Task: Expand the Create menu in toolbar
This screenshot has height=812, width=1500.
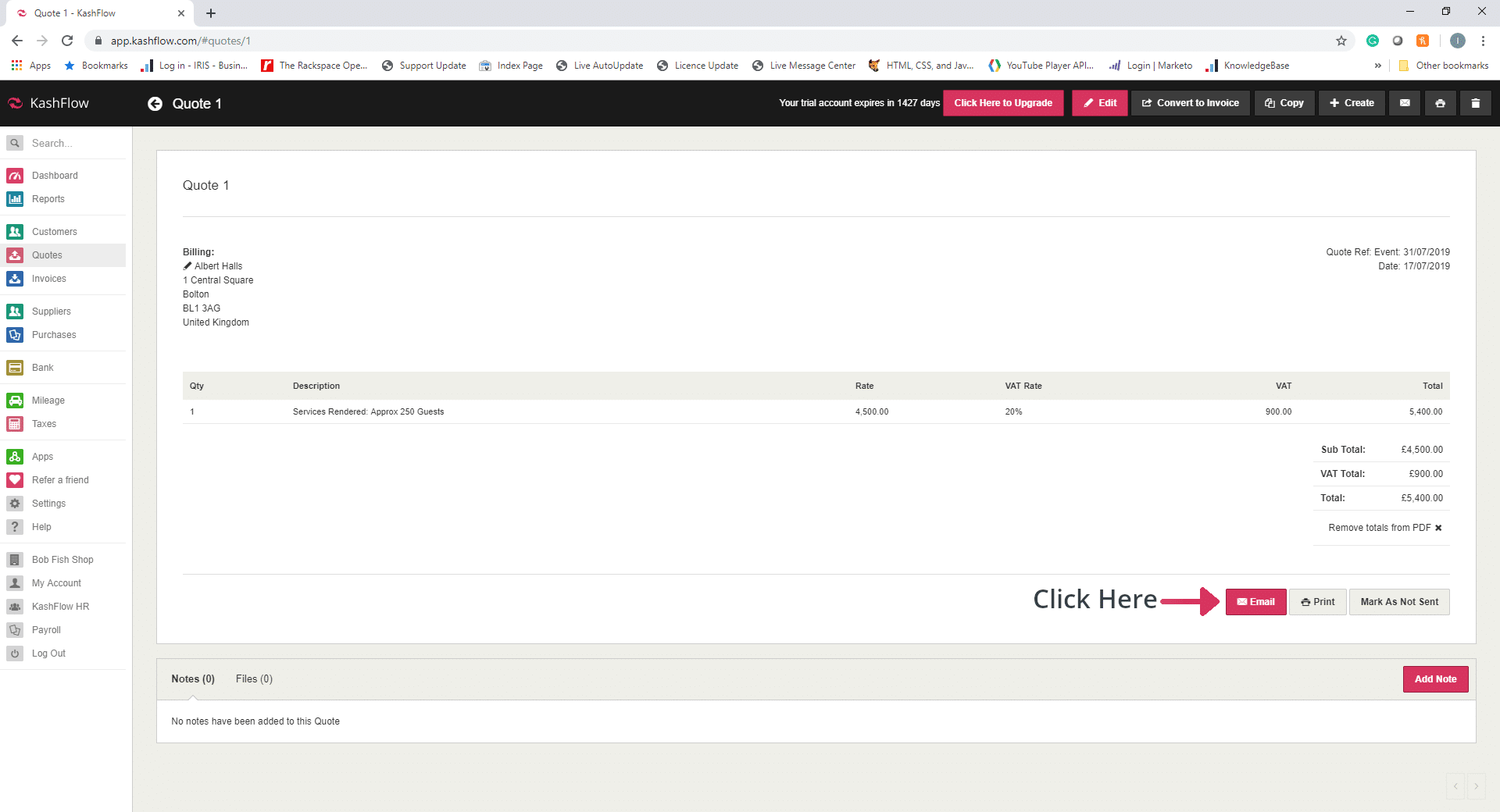Action: pos(1352,103)
